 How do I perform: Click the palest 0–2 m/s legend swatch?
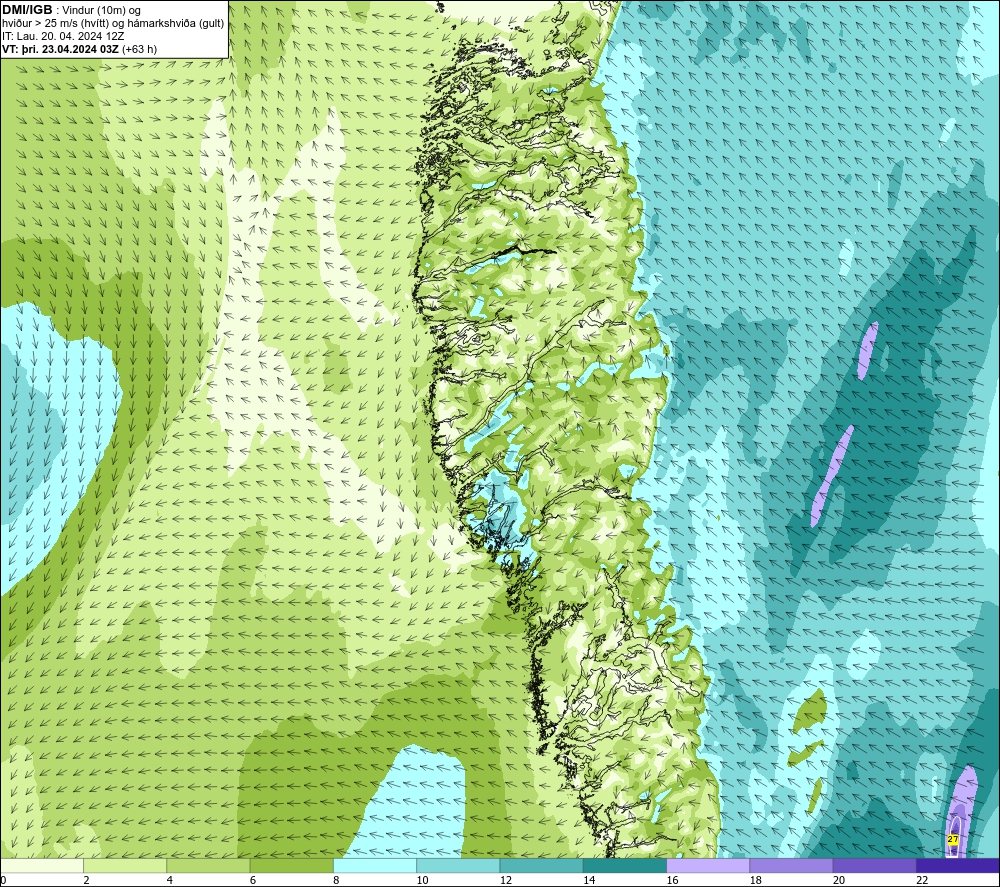pyautogui.click(x=42, y=865)
